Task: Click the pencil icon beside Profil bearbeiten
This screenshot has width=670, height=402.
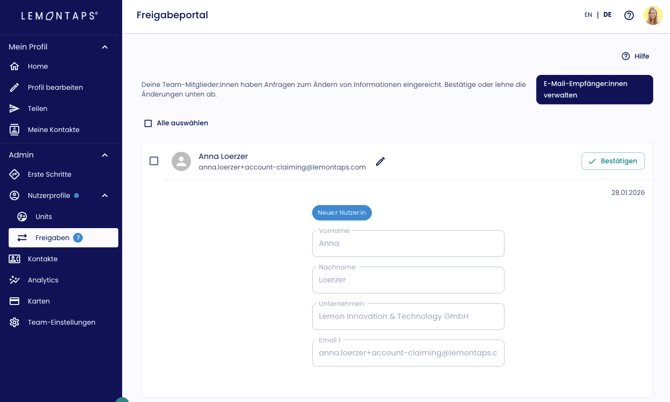Action: (x=14, y=88)
